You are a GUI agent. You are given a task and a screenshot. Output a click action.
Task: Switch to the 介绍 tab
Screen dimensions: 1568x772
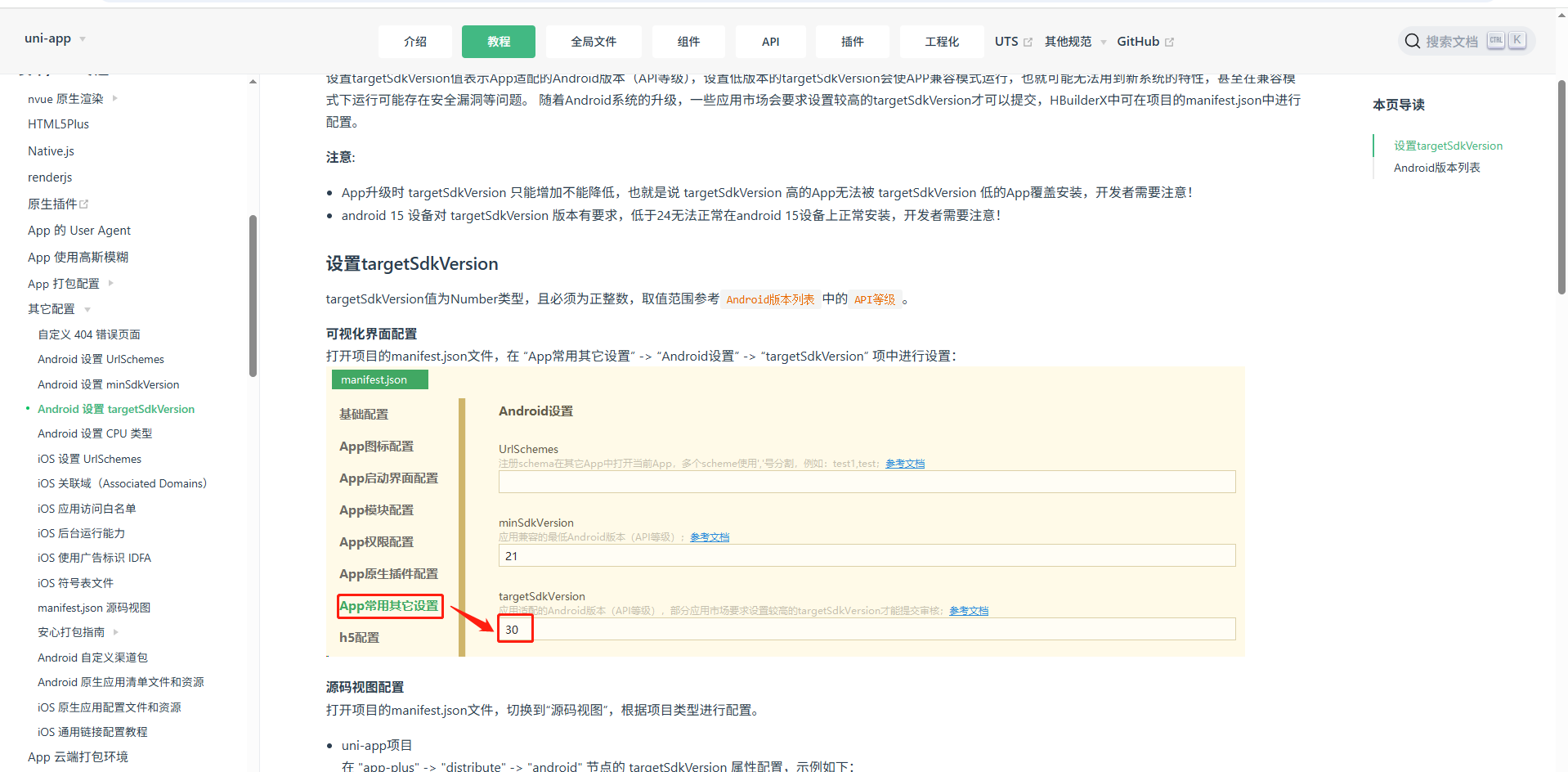414,42
